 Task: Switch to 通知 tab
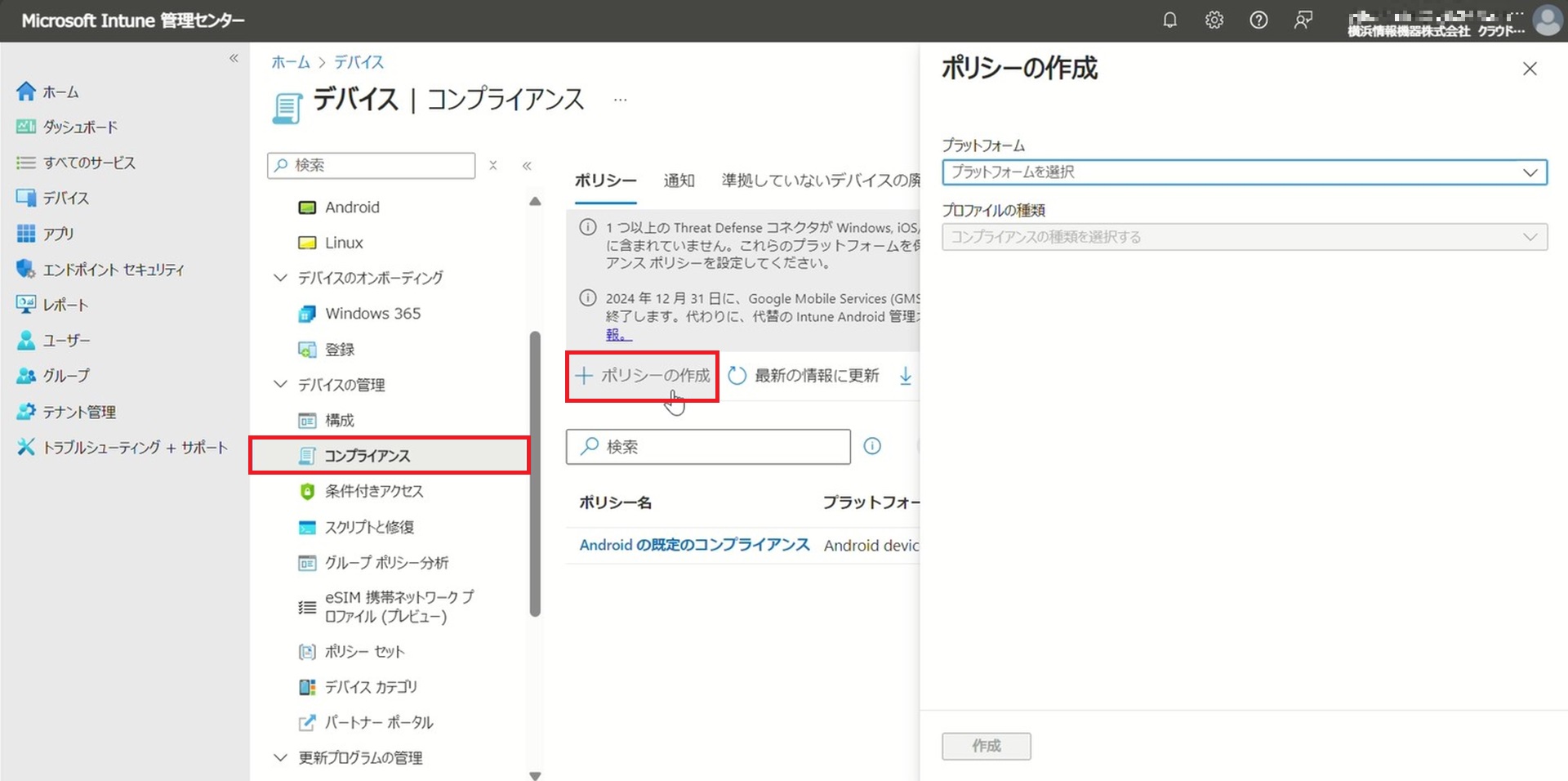click(x=679, y=181)
